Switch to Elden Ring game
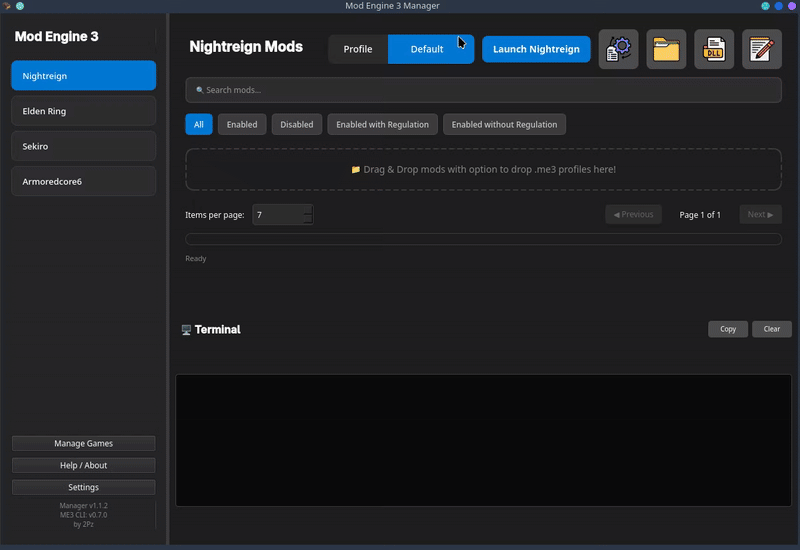This screenshot has height=550, width=800. (84, 111)
